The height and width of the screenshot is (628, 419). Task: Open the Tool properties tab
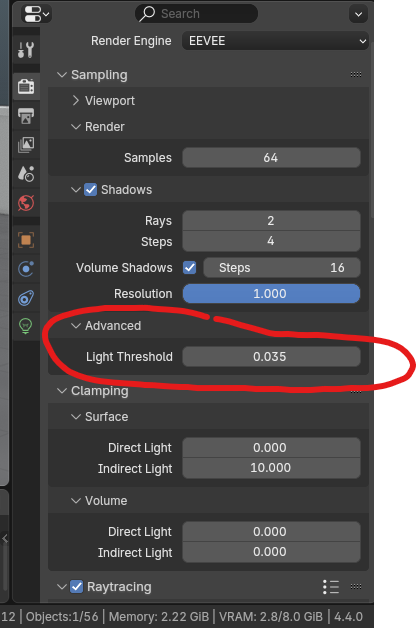(x=26, y=50)
